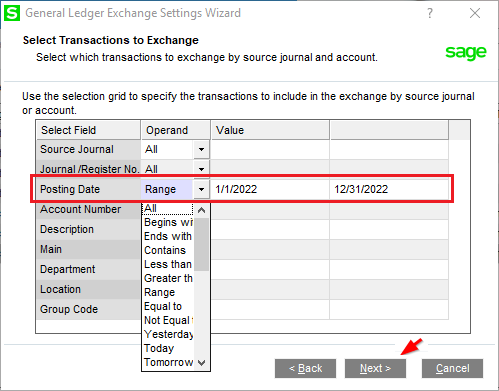Choose 'Not Equal to' in the operand list
This screenshot has width=499, height=391.
point(168,320)
